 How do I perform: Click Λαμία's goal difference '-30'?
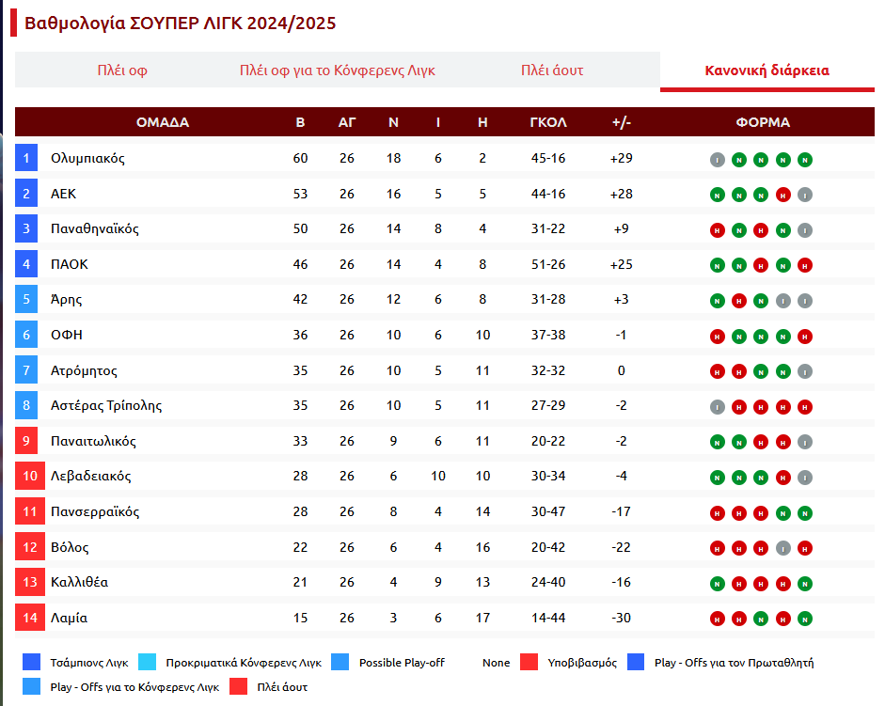pos(621,617)
